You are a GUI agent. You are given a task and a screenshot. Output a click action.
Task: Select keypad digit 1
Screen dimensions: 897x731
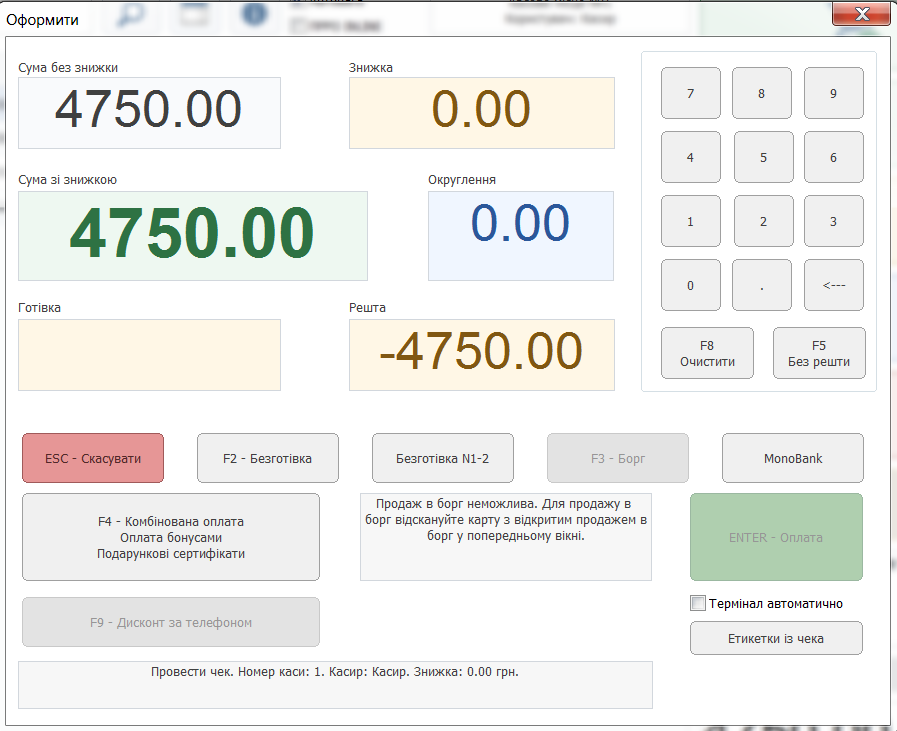690,221
